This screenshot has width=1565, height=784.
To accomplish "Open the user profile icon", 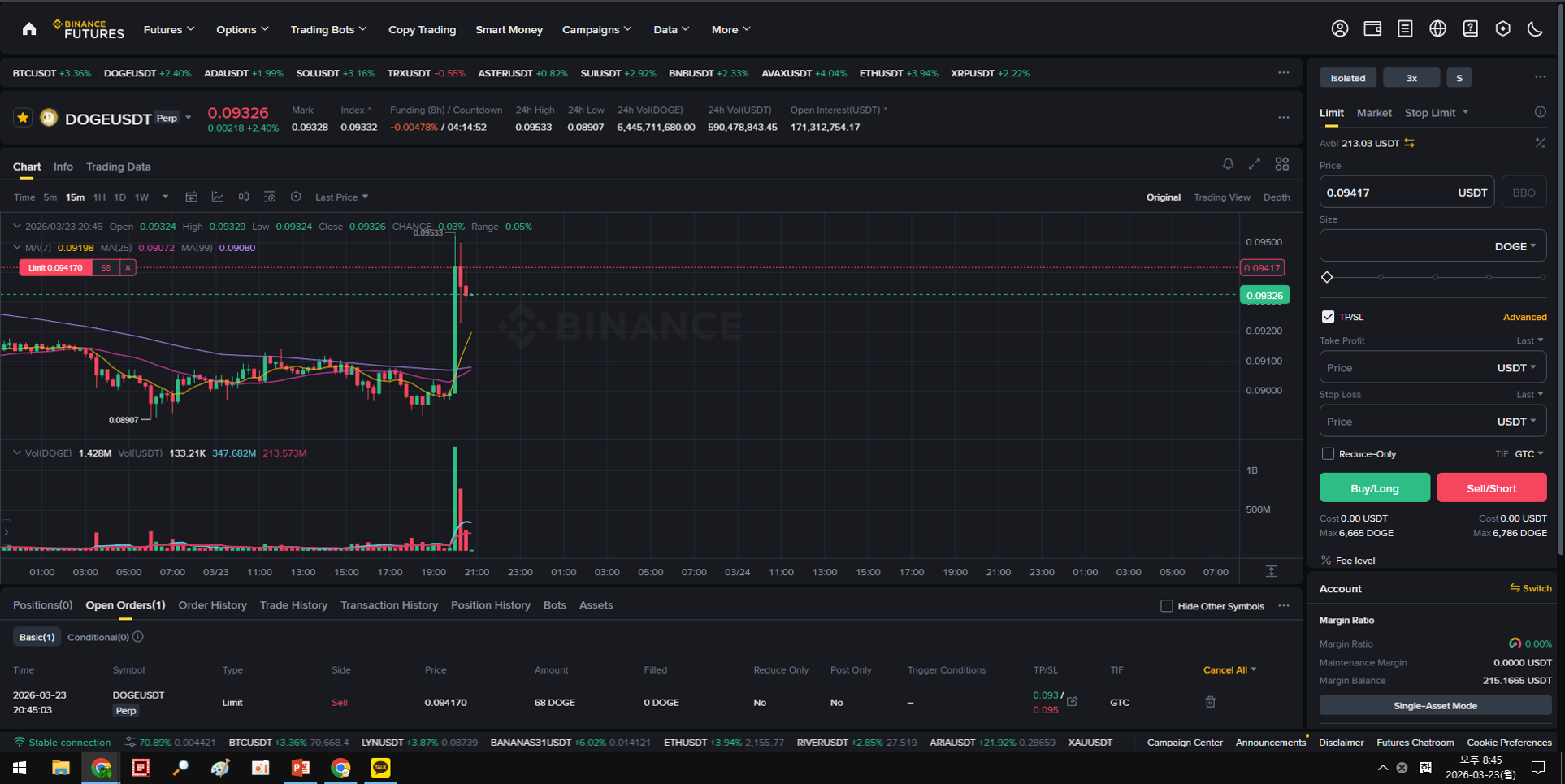I will [1340, 28].
